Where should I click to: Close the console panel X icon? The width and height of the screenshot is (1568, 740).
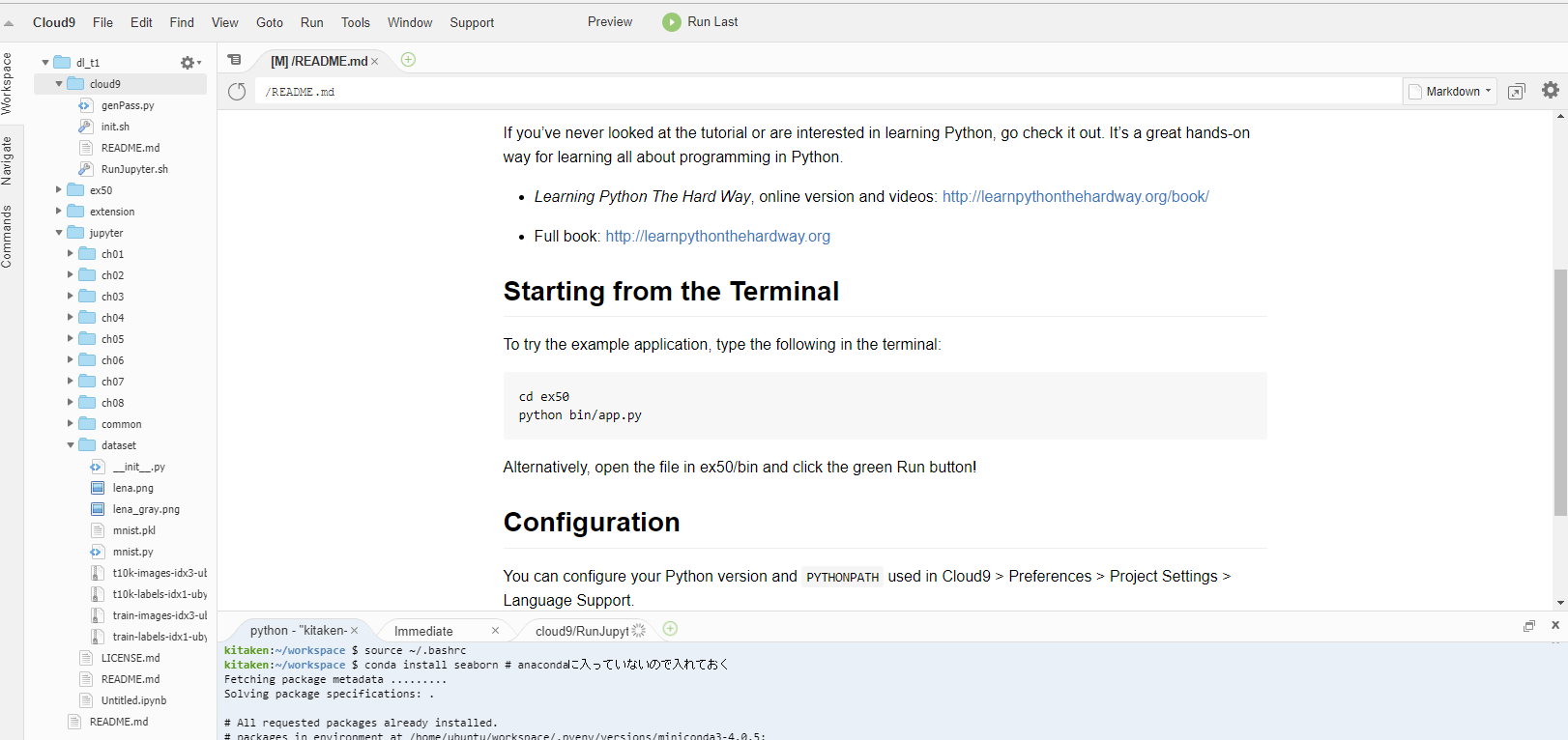click(x=1555, y=625)
